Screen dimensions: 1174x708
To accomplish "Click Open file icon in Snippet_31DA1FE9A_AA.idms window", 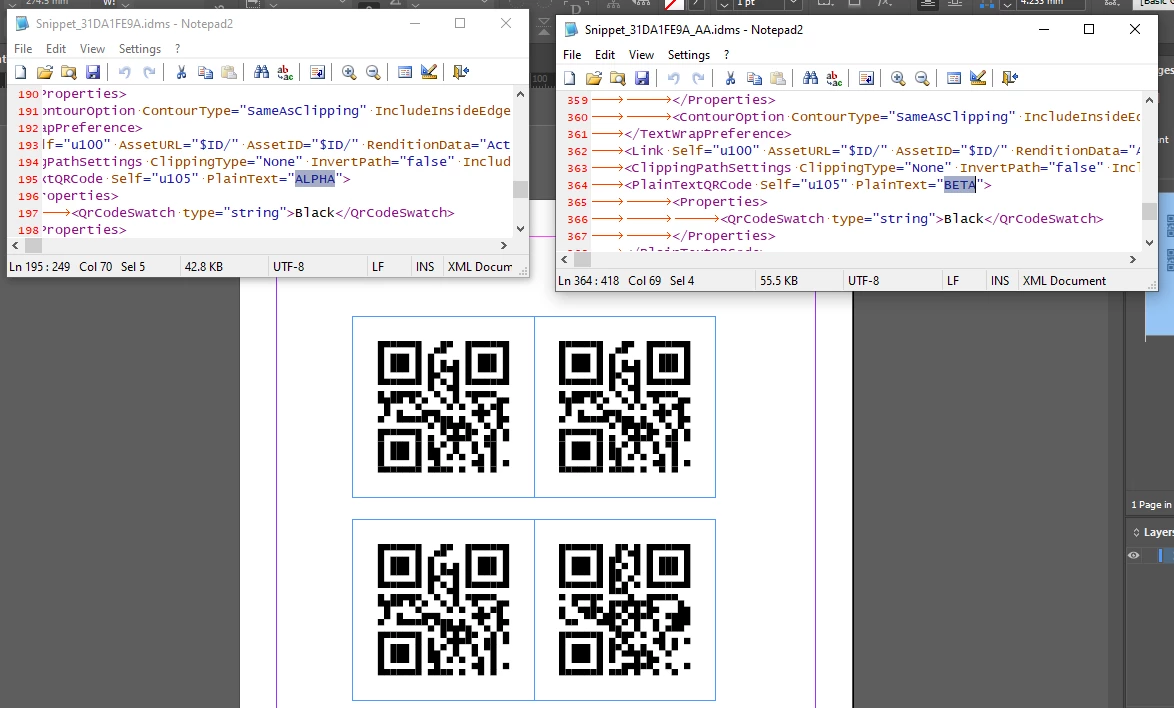I will click(x=594, y=78).
